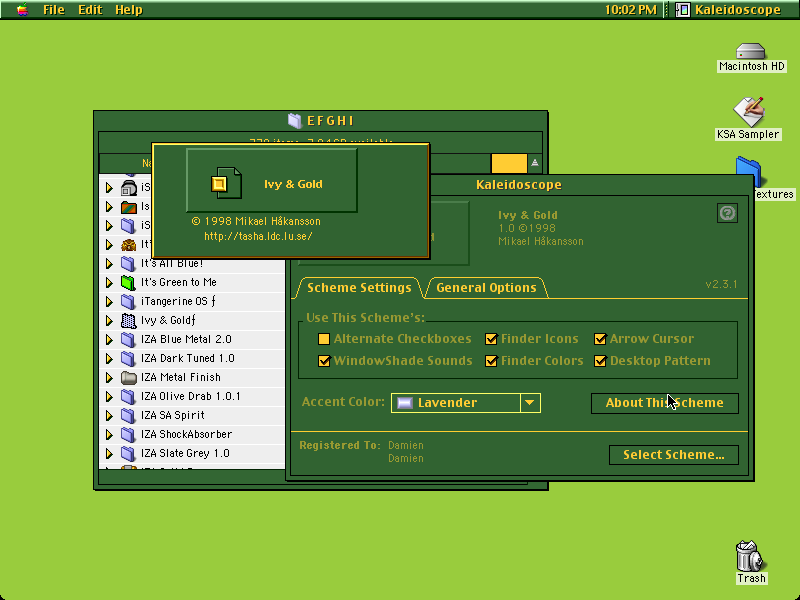Select the IZA SA Spirit folder icon
Viewport: 800px width, 600px height.
click(x=128, y=415)
